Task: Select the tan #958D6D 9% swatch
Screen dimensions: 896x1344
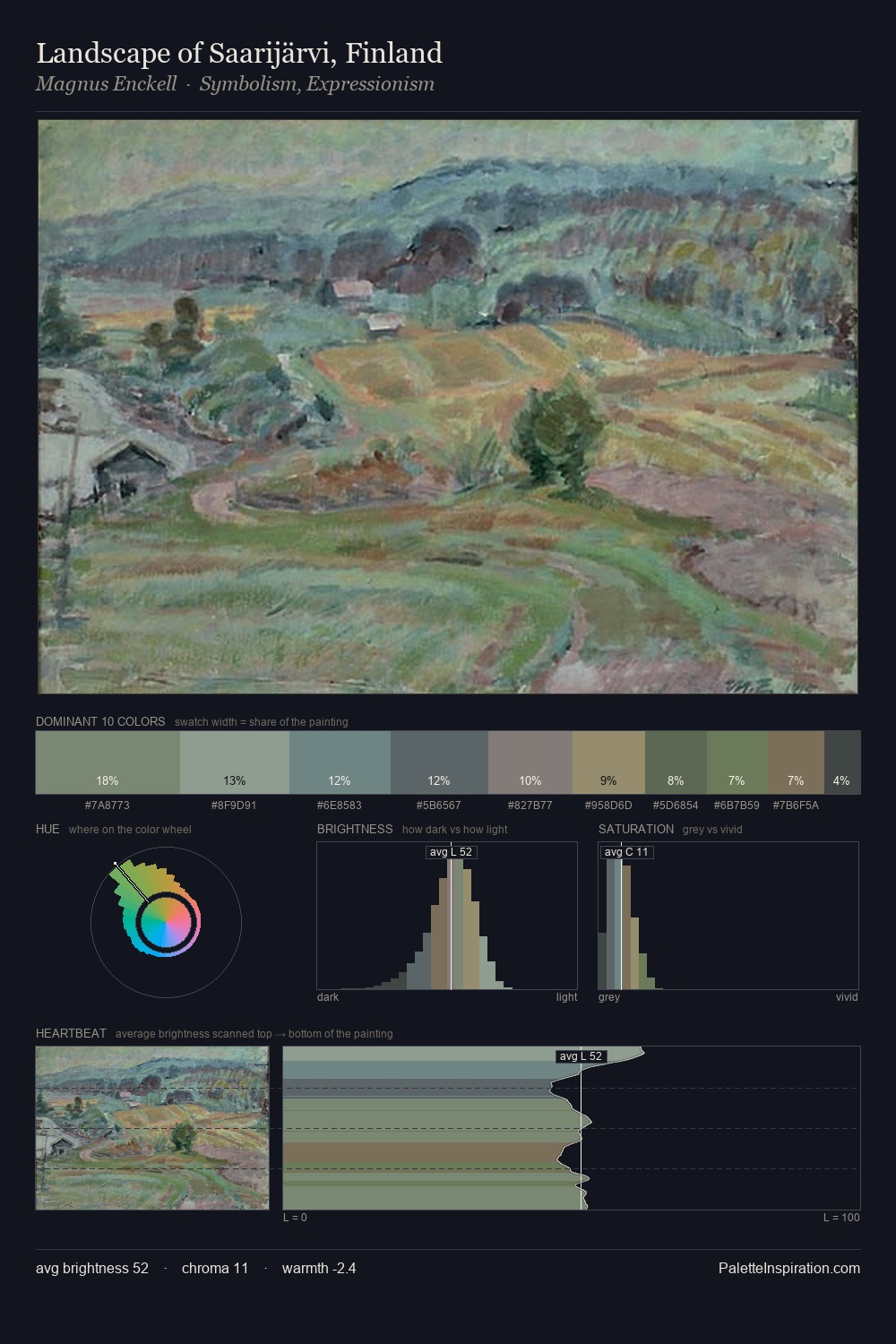Action: coord(608,762)
